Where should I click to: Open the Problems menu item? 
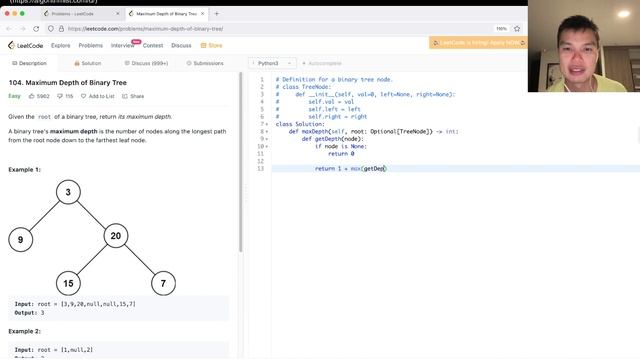(91, 45)
